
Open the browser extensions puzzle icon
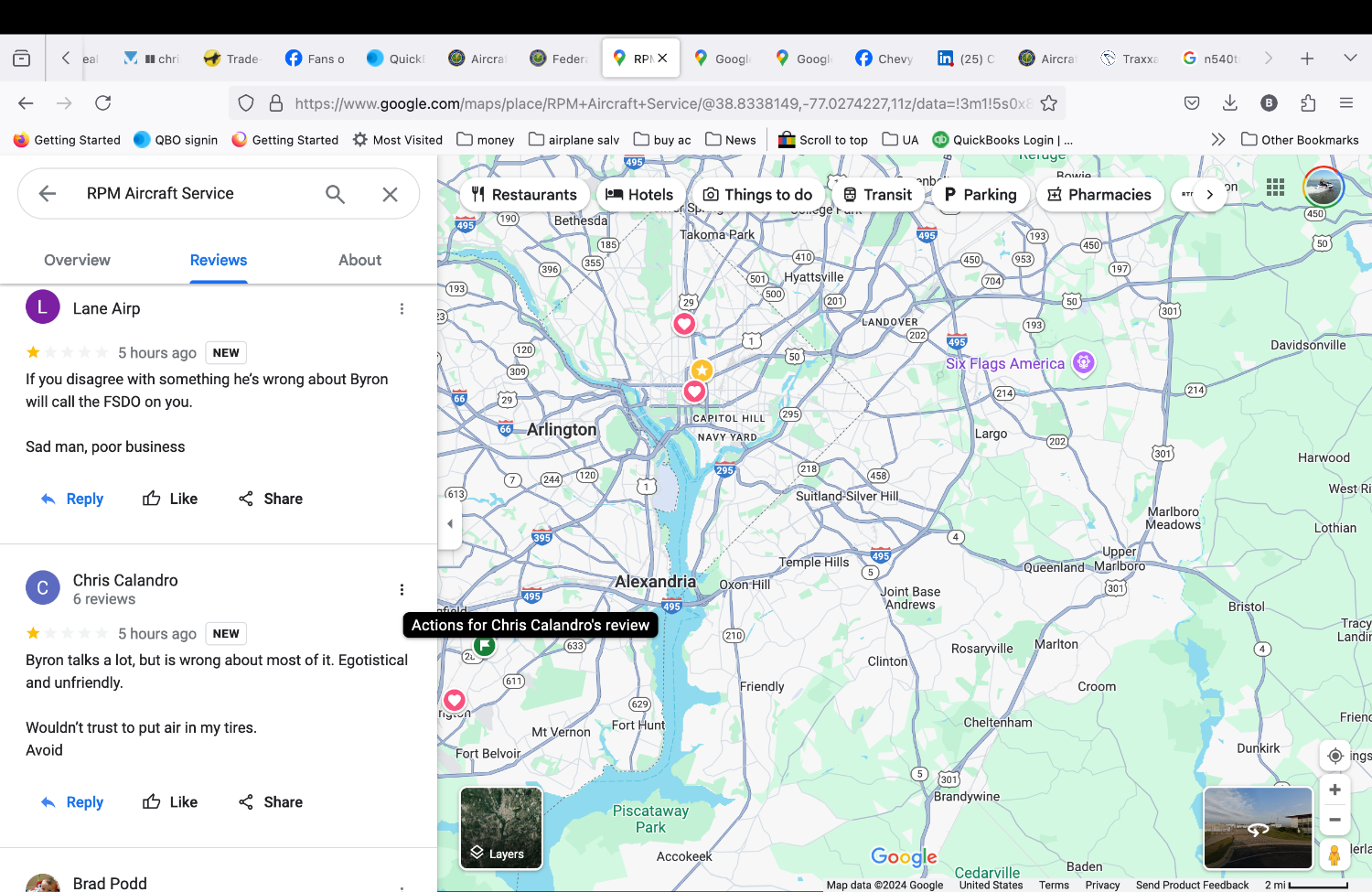pyautogui.click(x=1308, y=103)
